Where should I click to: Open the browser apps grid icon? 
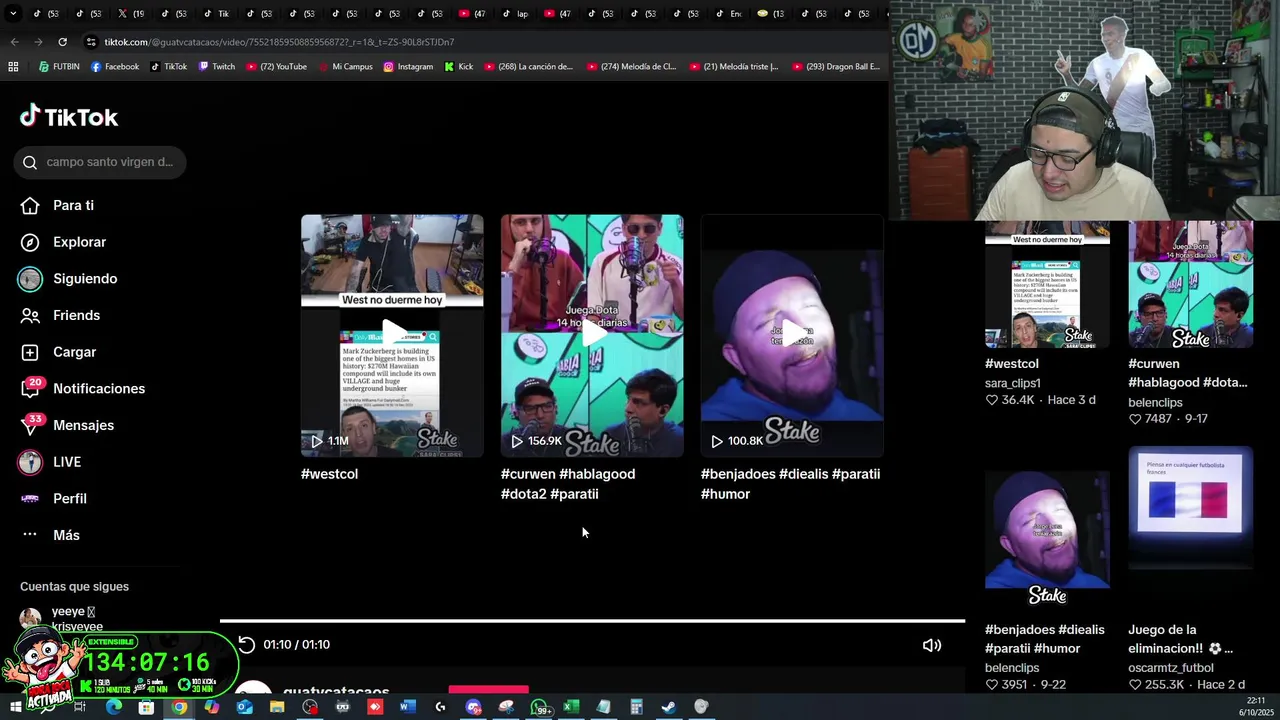pyautogui.click(x=13, y=67)
